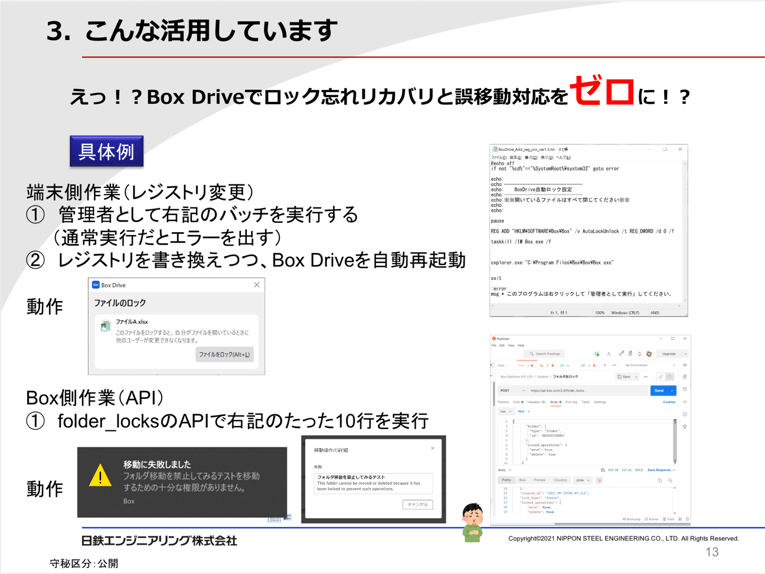Switch to Pre-req tab in Postman
765x574 pixels.
click(x=571, y=402)
